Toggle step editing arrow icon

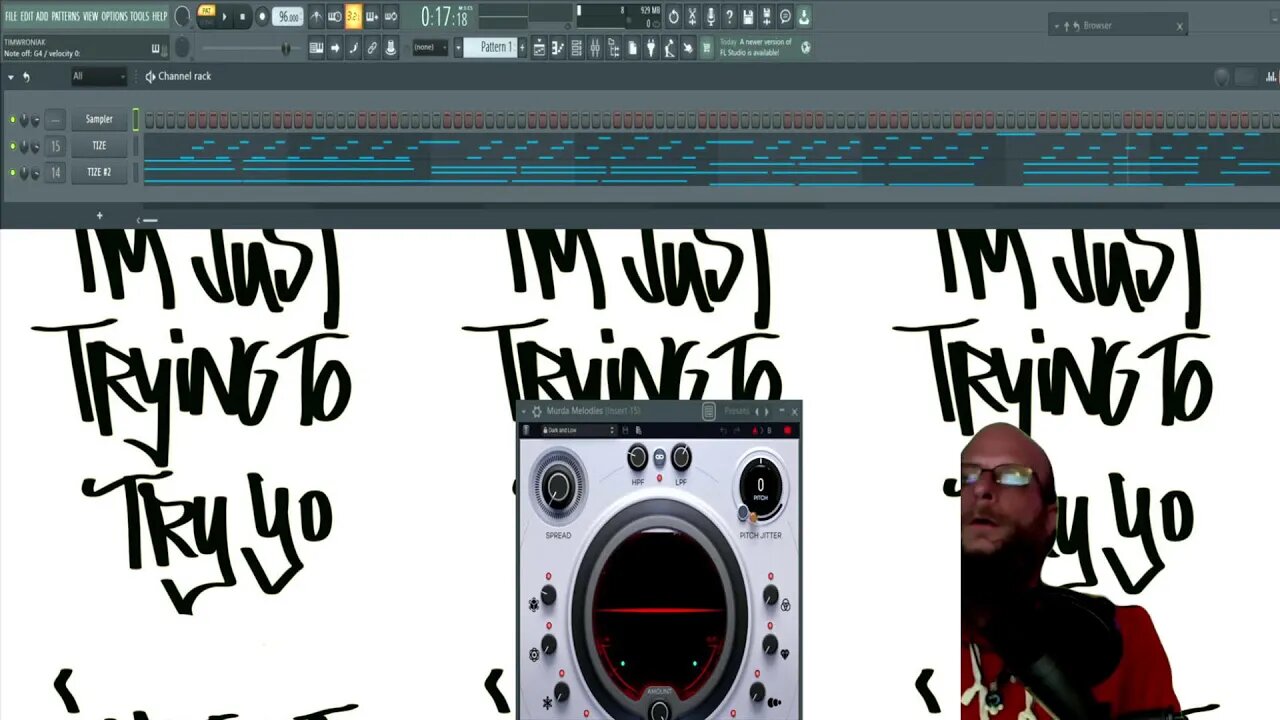tap(335, 48)
